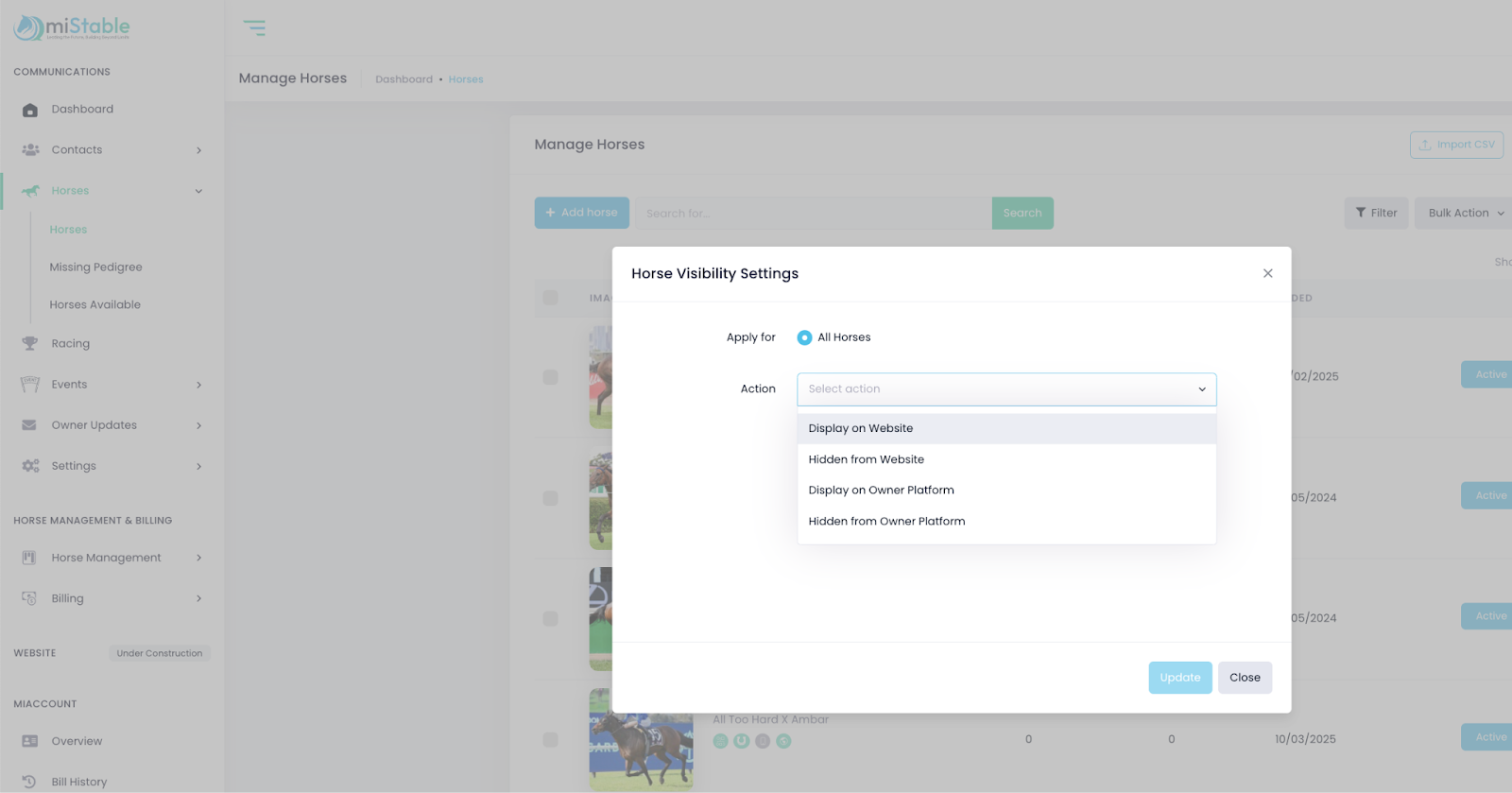Open the Select action dropdown
This screenshot has height=793, width=1512.
pyautogui.click(x=1006, y=389)
